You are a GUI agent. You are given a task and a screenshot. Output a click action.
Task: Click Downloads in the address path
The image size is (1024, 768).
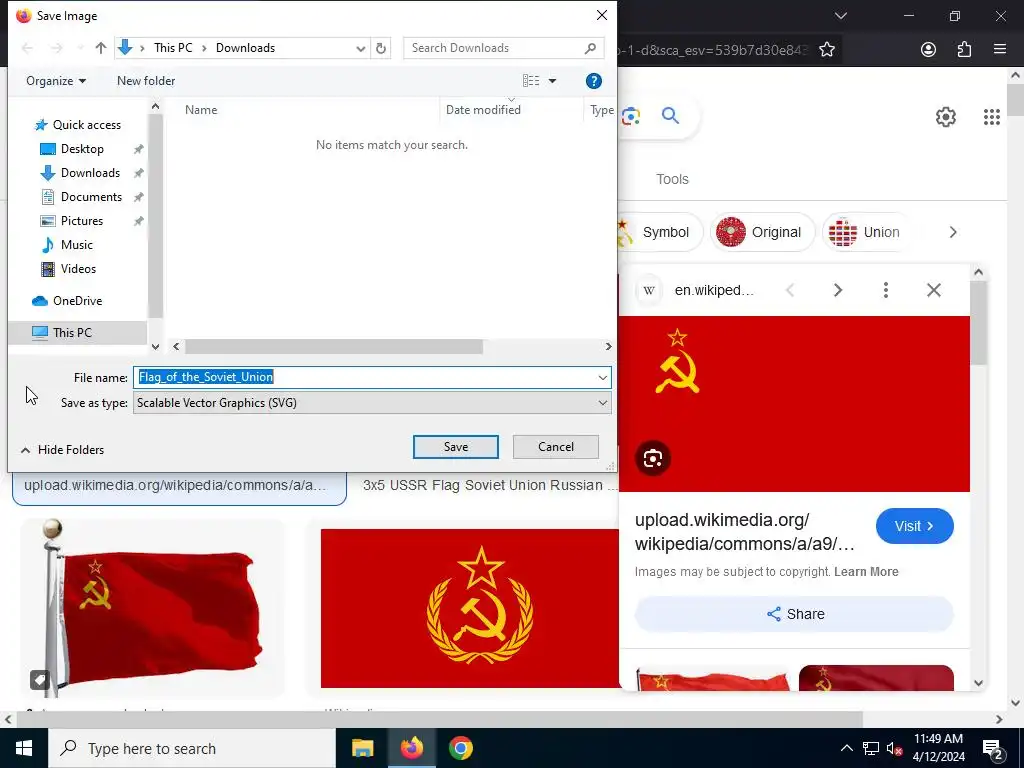click(x=246, y=48)
